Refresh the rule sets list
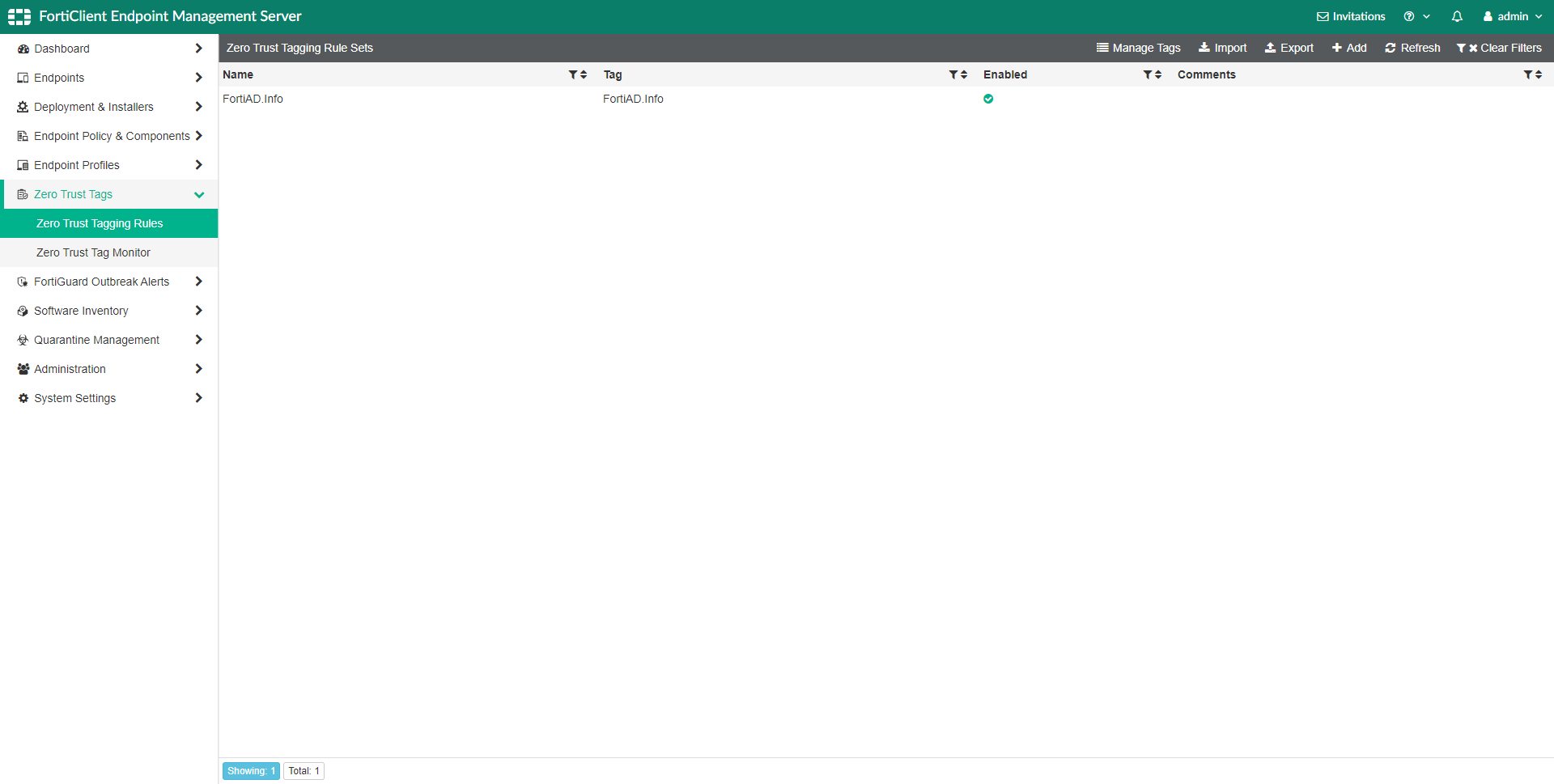Screen dimensions: 1554x784 pos(1412,48)
